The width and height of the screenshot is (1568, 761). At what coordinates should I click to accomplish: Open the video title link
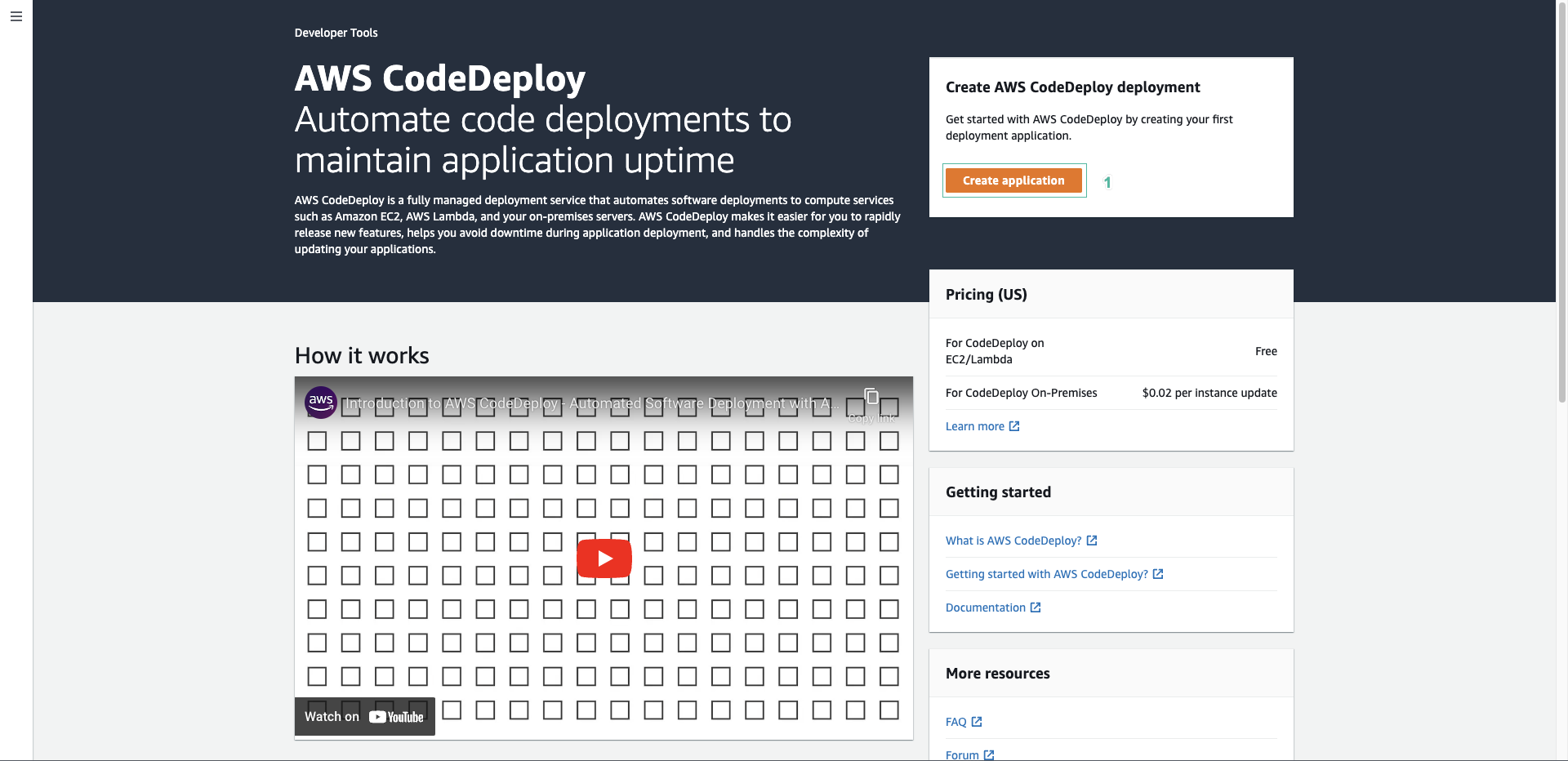(592, 403)
